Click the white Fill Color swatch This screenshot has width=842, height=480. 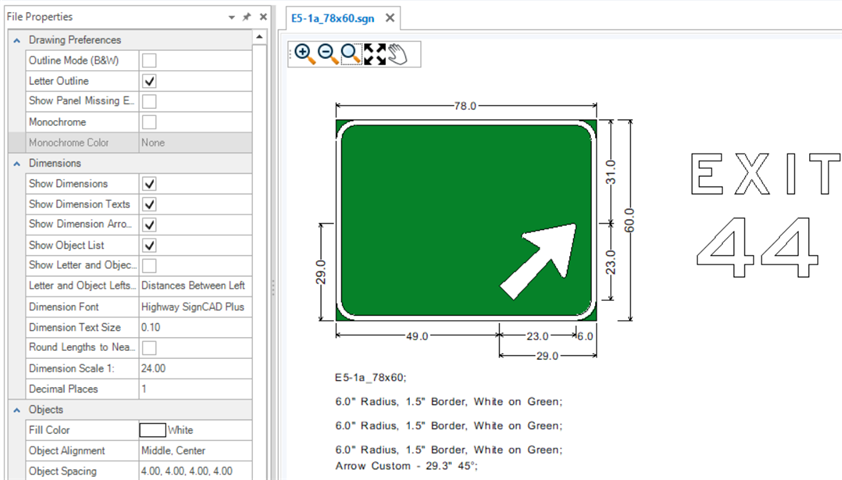(x=152, y=430)
